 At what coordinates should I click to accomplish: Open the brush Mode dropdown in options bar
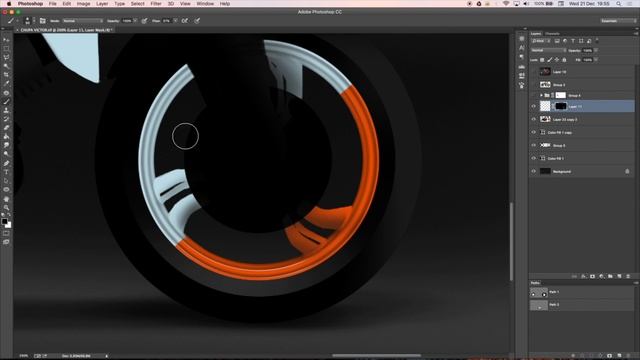click(x=83, y=20)
